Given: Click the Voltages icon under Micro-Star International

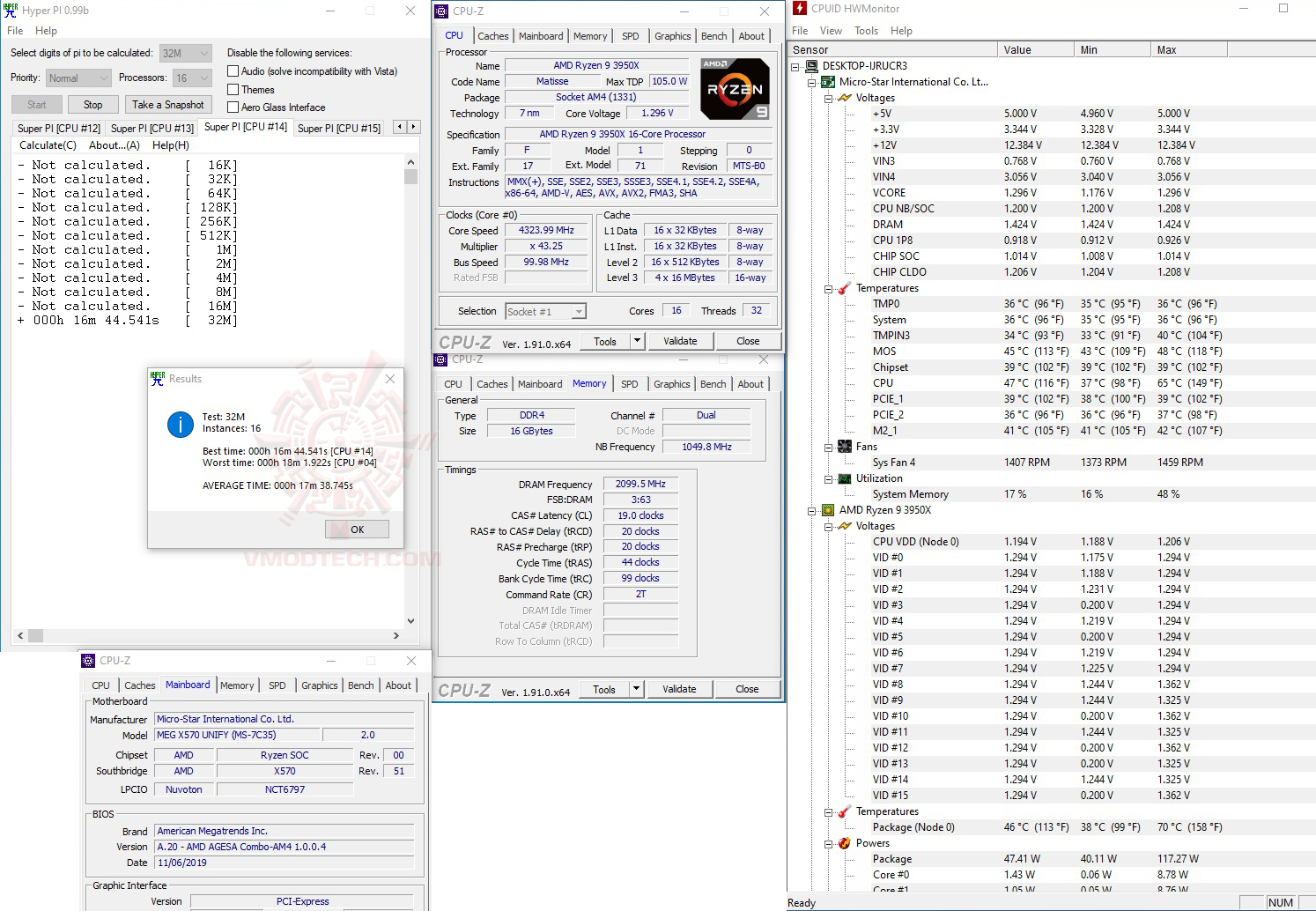Looking at the screenshot, I should click(x=843, y=97).
